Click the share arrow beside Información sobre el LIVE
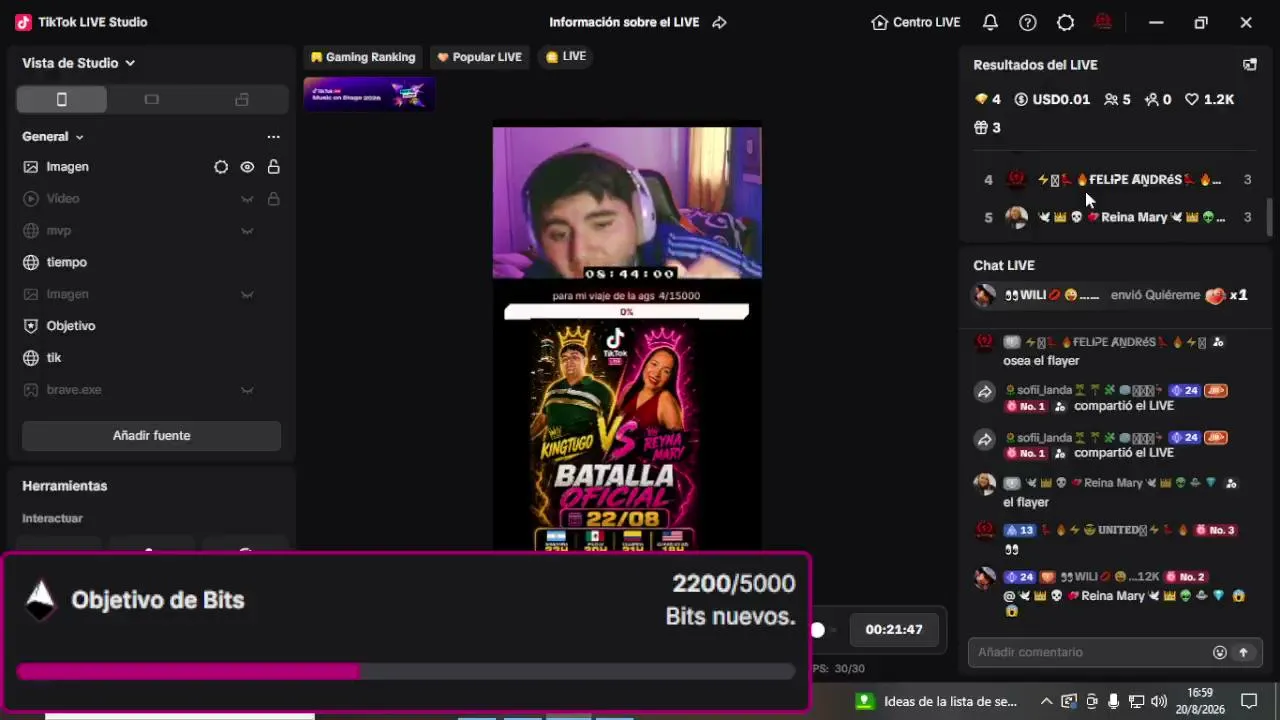 tap(719, 22)
